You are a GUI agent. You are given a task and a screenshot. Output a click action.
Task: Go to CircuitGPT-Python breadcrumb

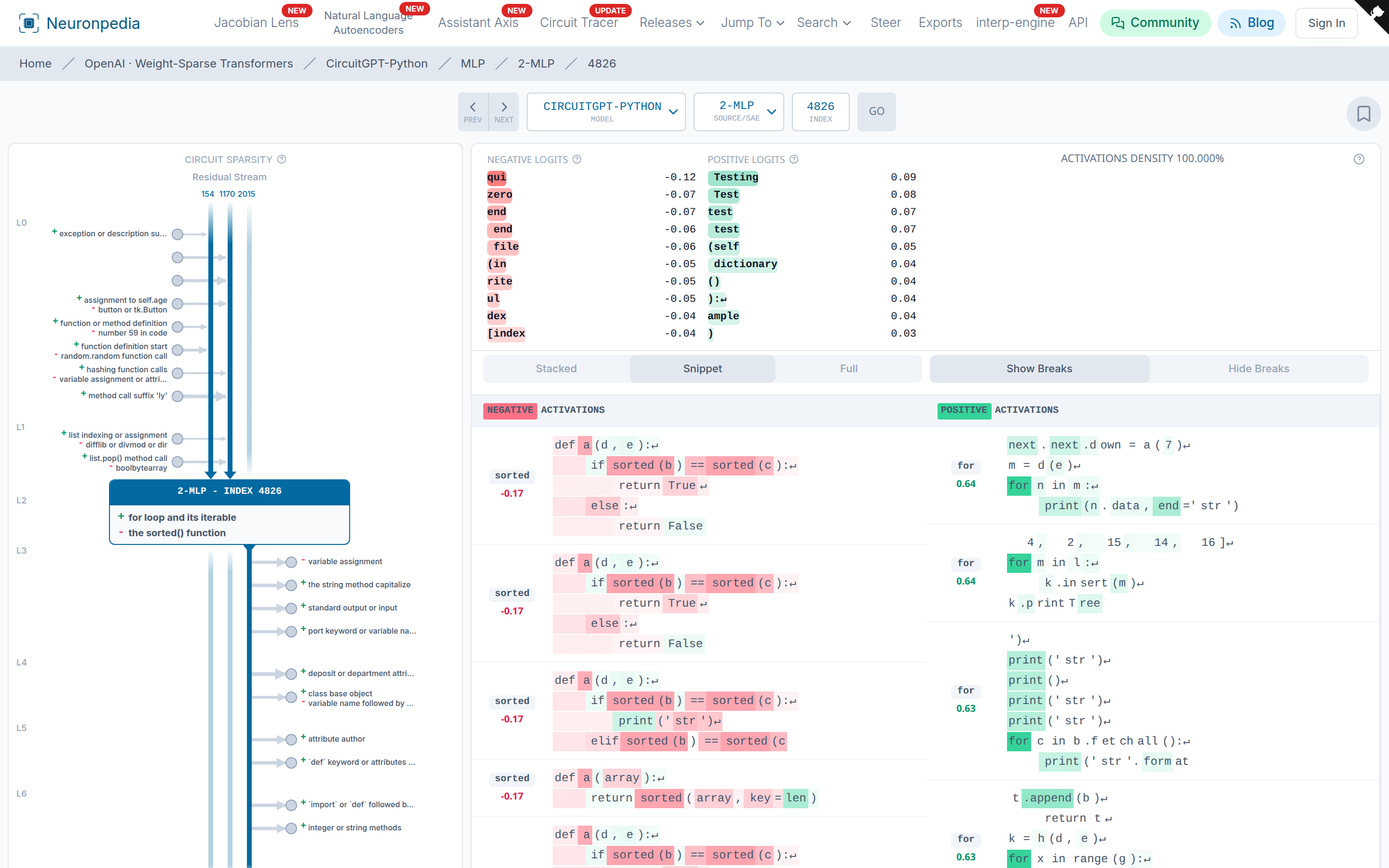click(377, 64)
